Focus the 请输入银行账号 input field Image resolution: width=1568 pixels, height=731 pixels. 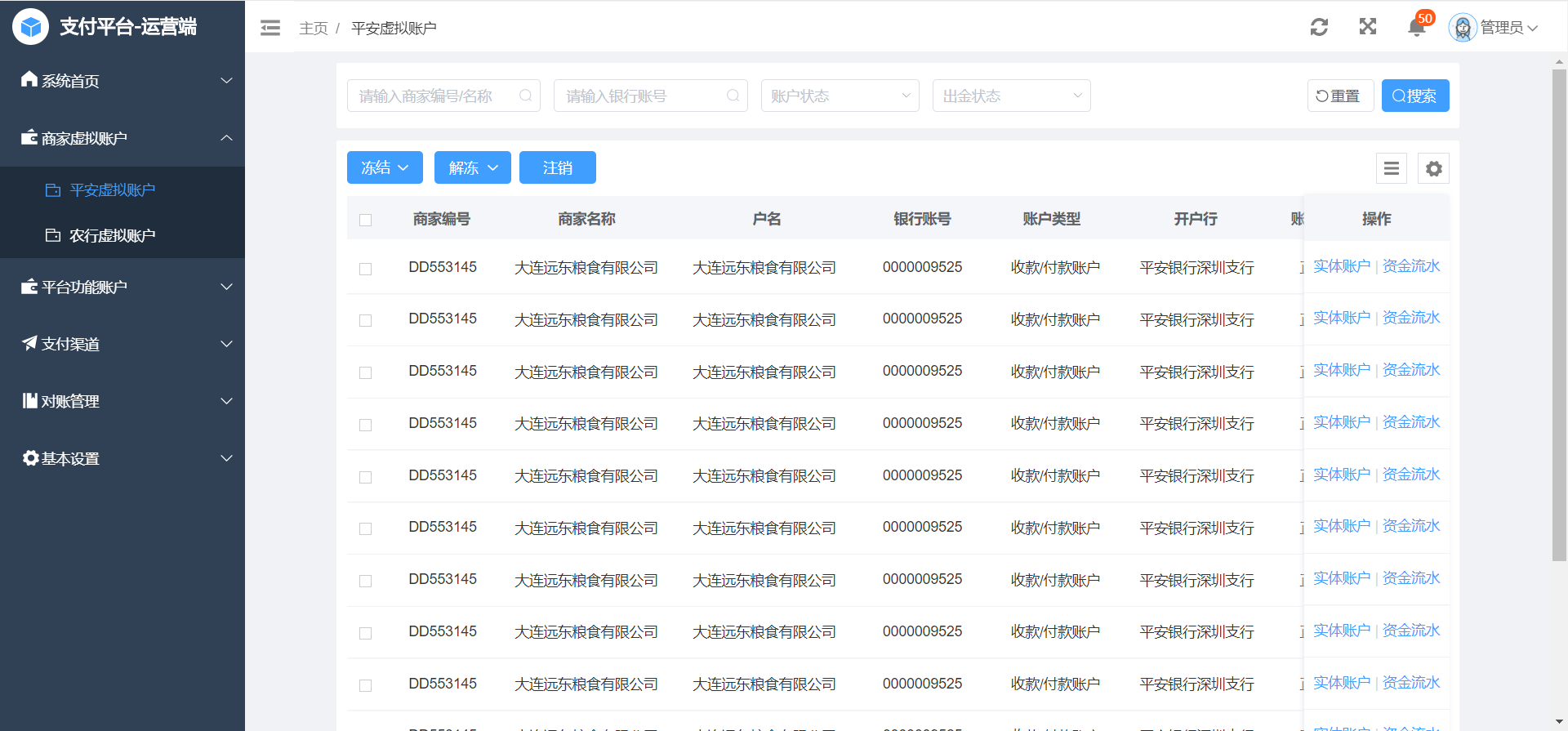(x=651, y=96)
